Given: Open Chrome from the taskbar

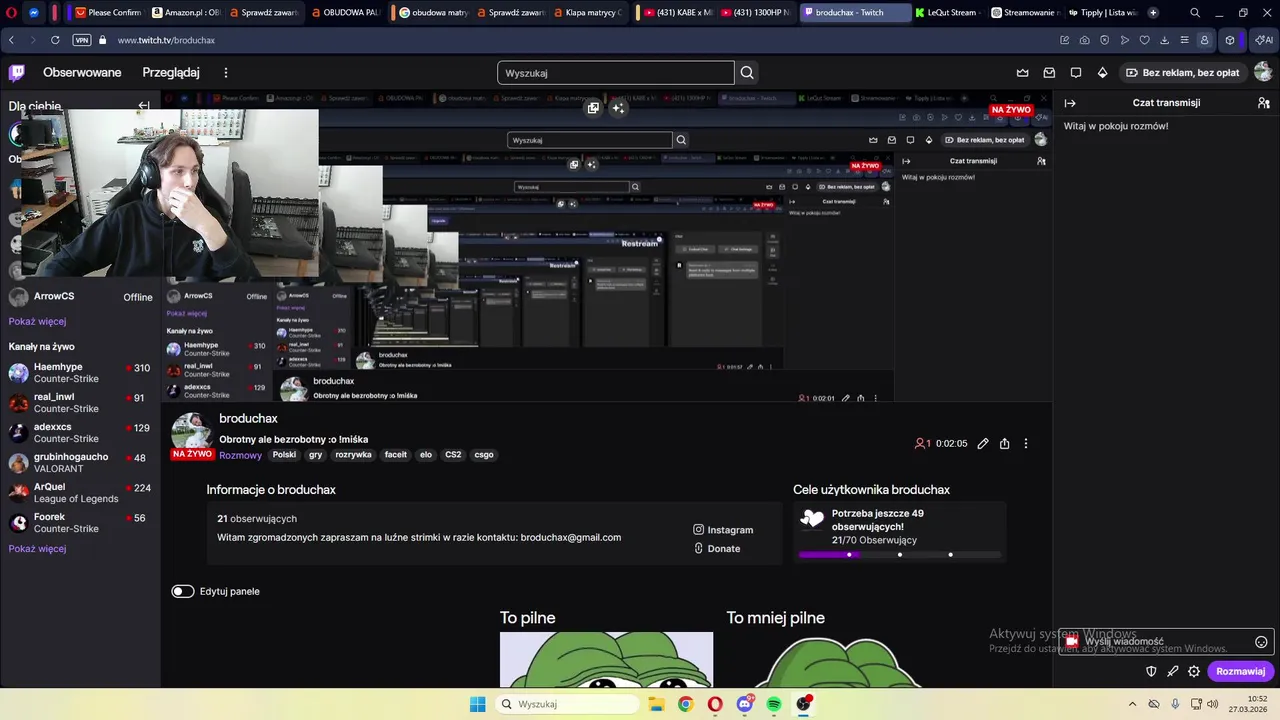Looking at the screenshot, I should pos(685,704).
